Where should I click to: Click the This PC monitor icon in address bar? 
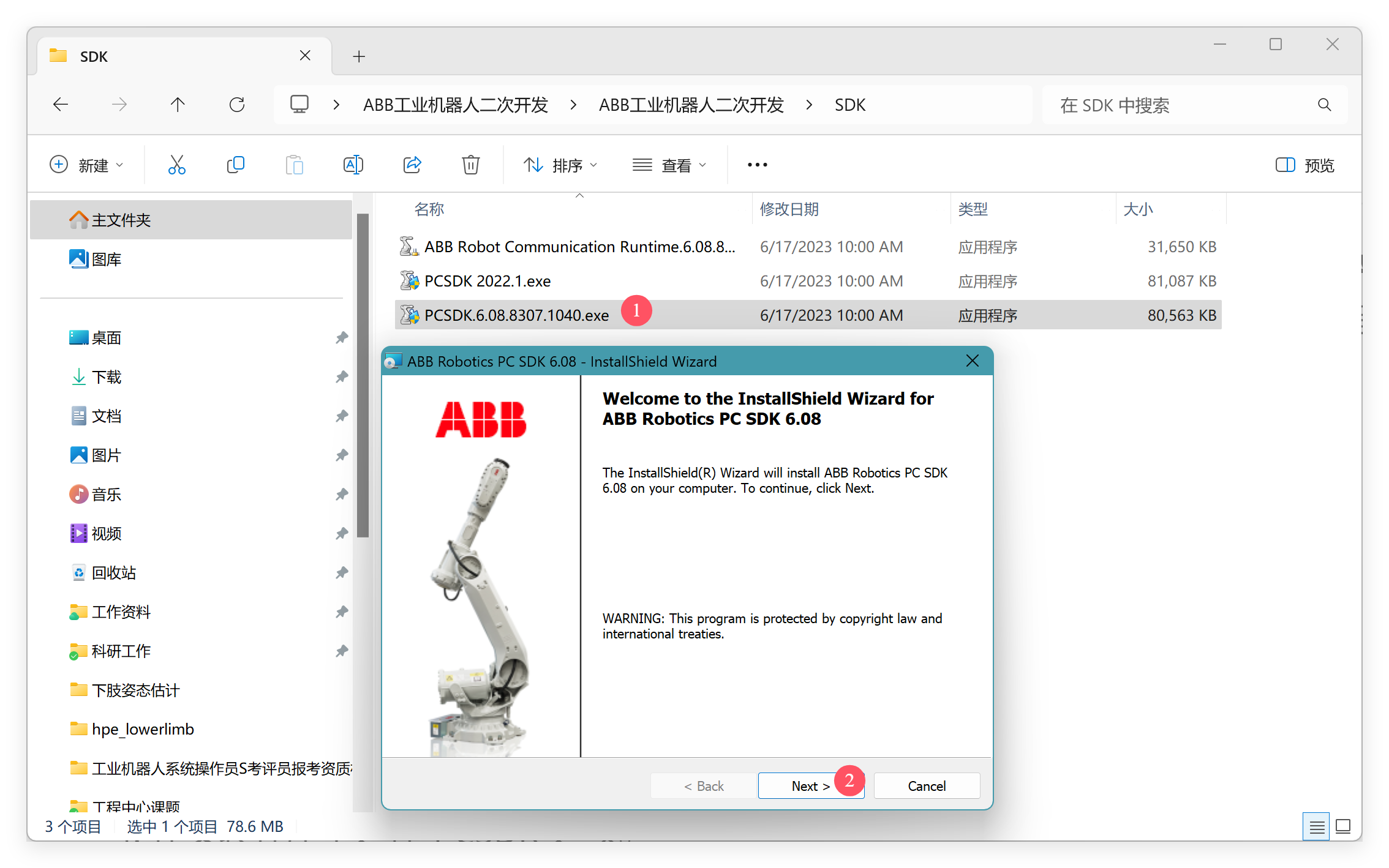coord(299,105)
